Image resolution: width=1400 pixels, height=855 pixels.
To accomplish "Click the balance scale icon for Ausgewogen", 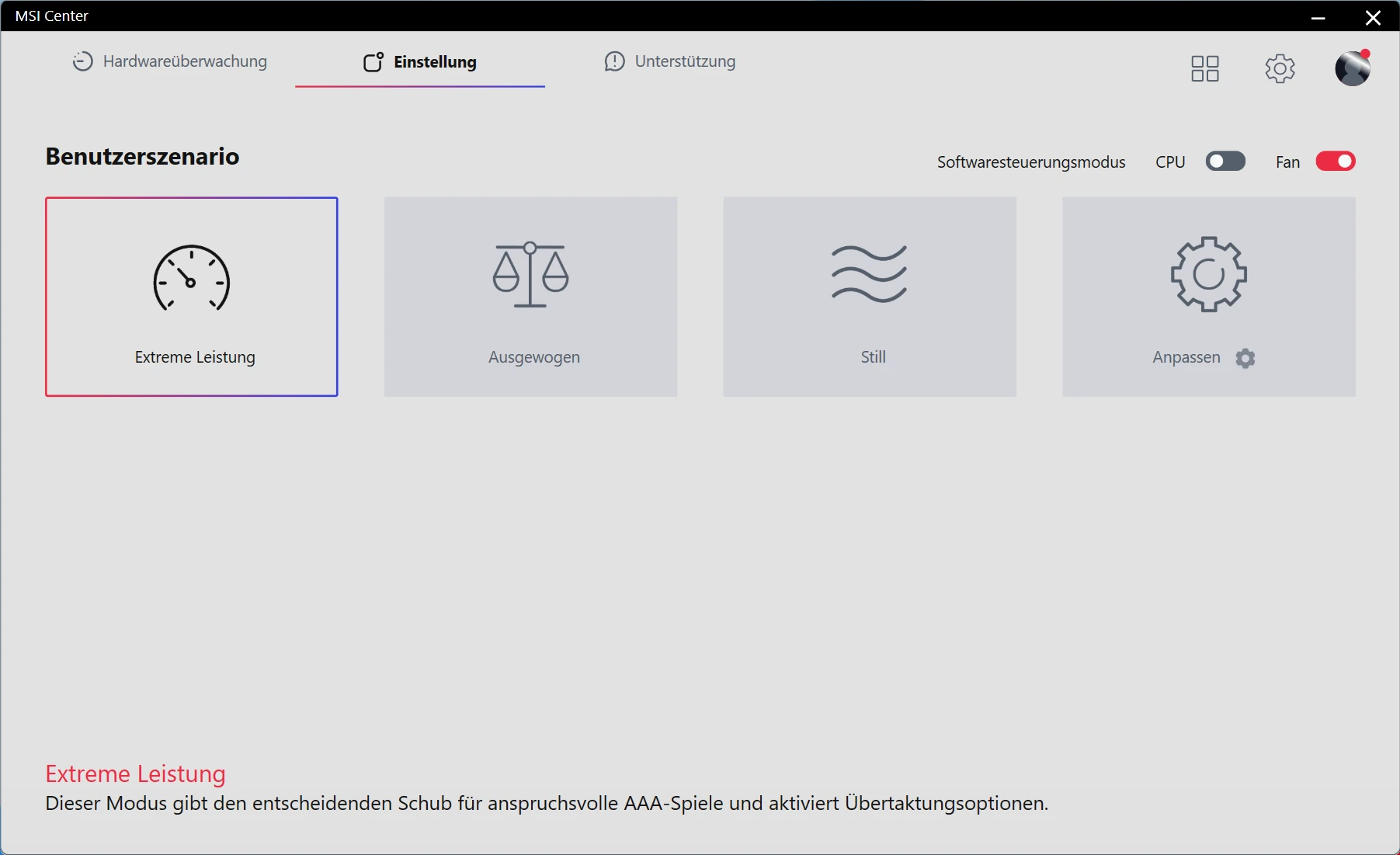I will (x=530, y=275).
